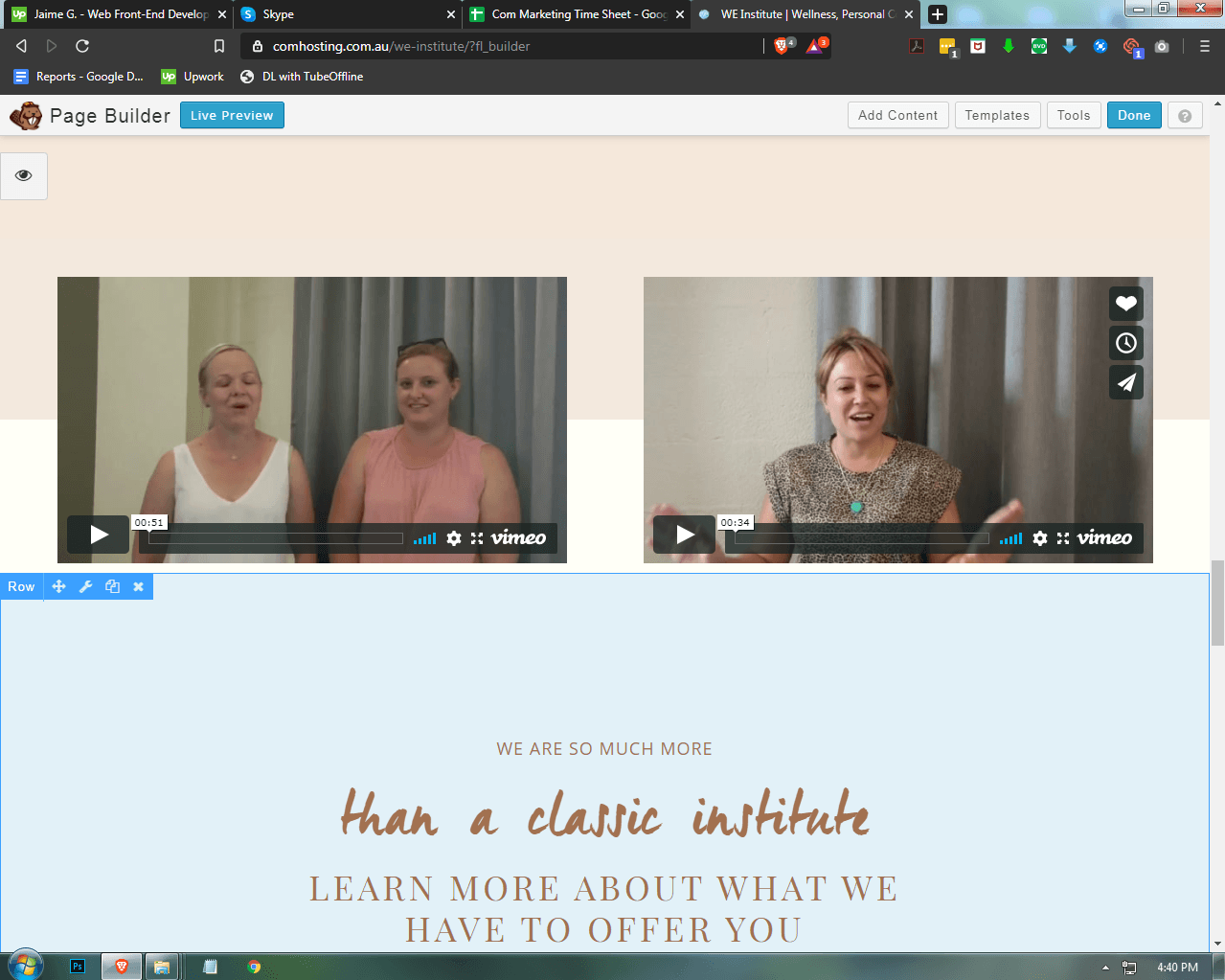Open Brave Rewards triangle icon
The width and height of the screenshot is (1225, 980).
815,46
